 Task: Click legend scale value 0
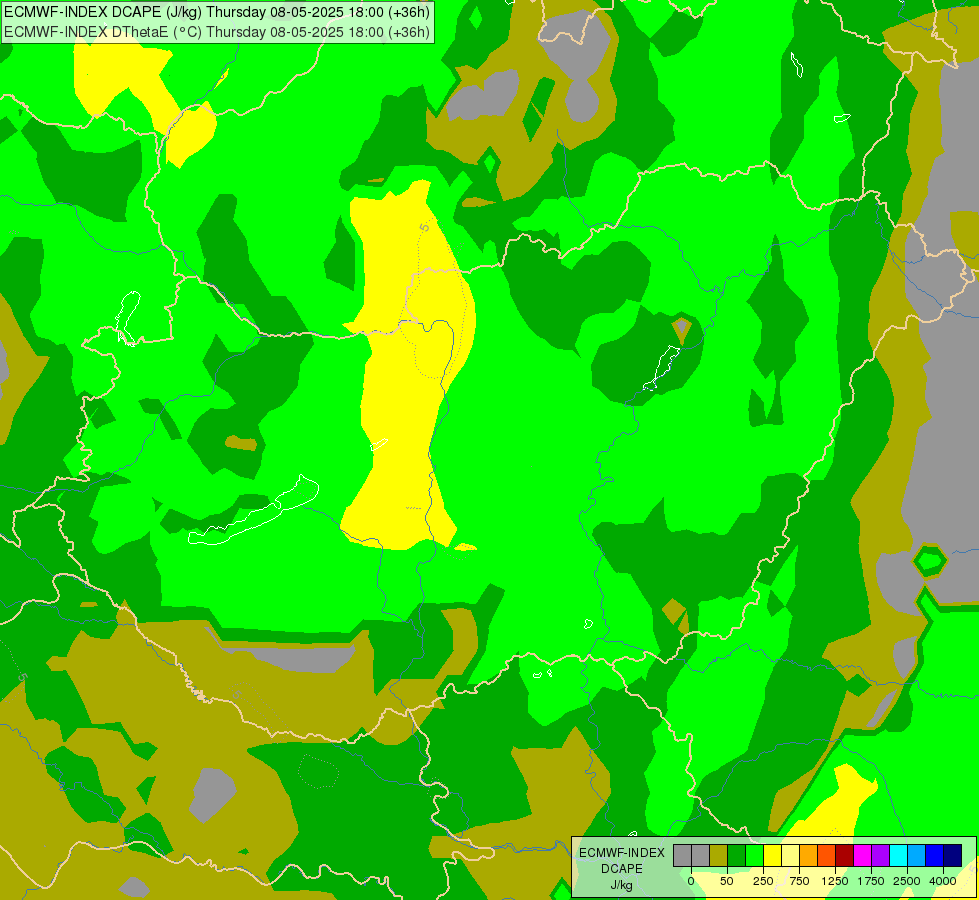click(x=691, y=881)
